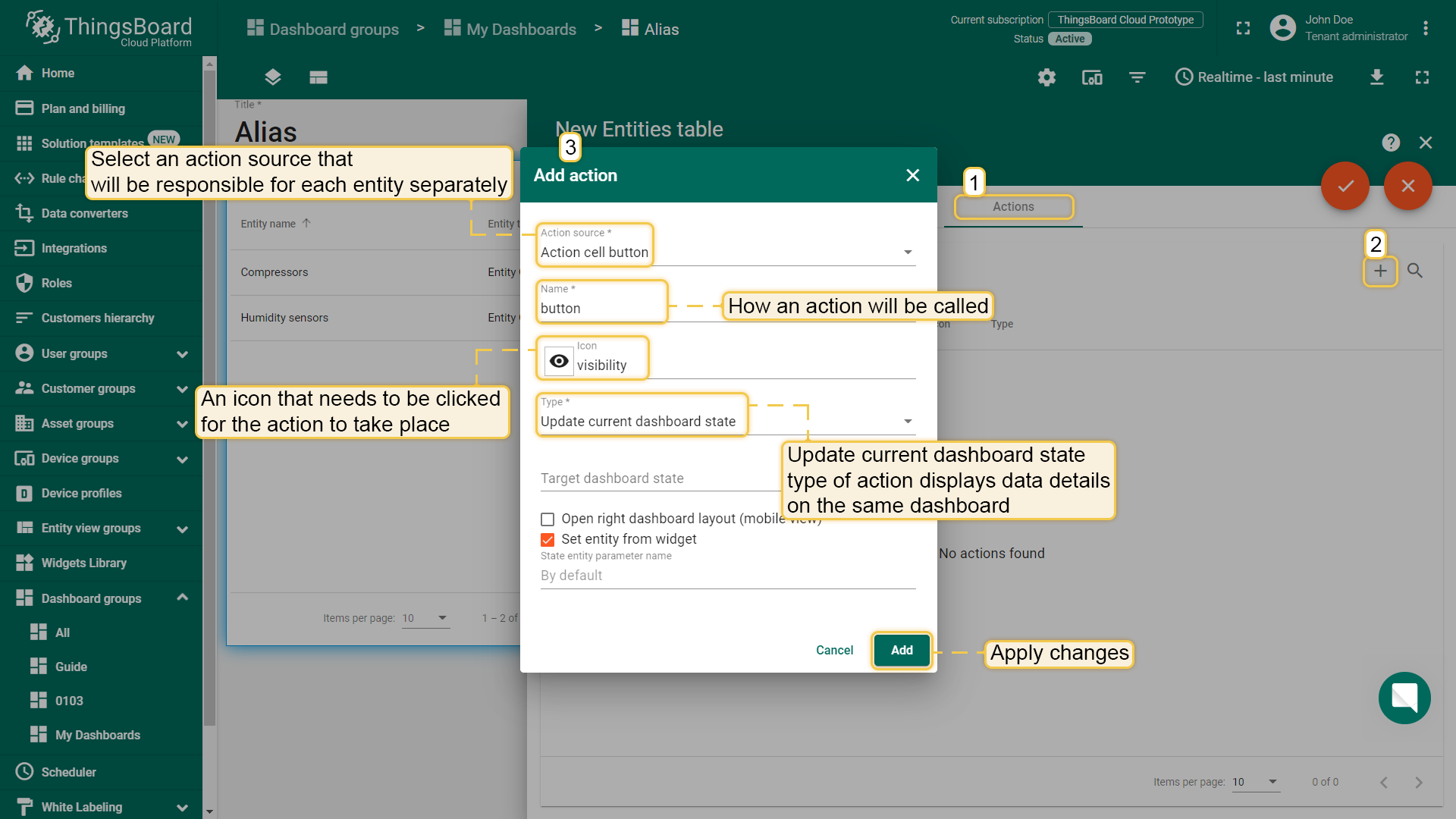Open the chat support bubble
This screenshot has height=819, width=1456.
(x=1404, y=698)
